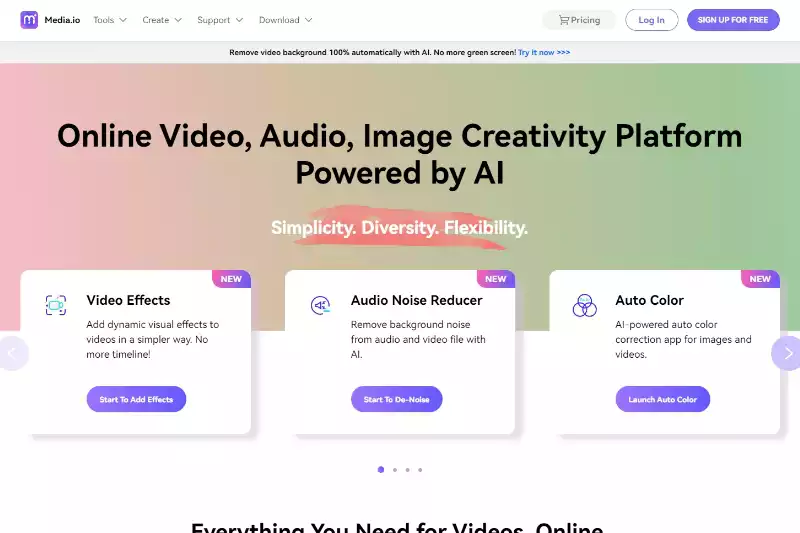
Task: Click the Audio Noise Reducer speaker icon
Action: 320,305
